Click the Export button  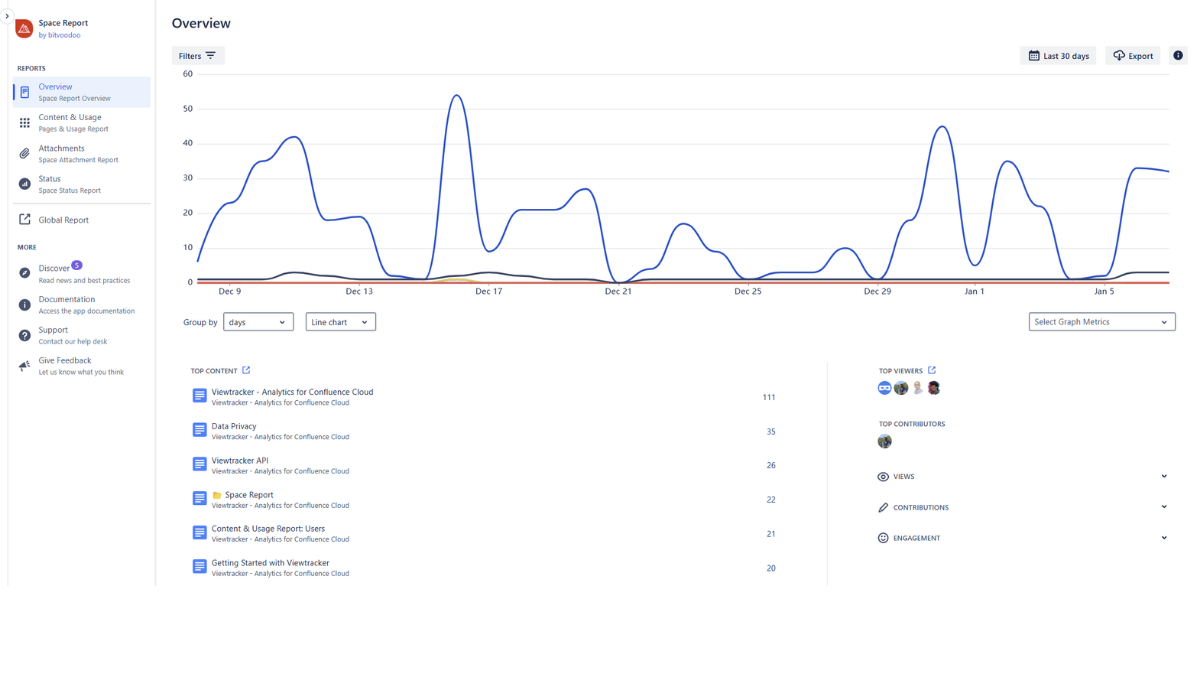pyautogui.click(x=1132, y=56)
